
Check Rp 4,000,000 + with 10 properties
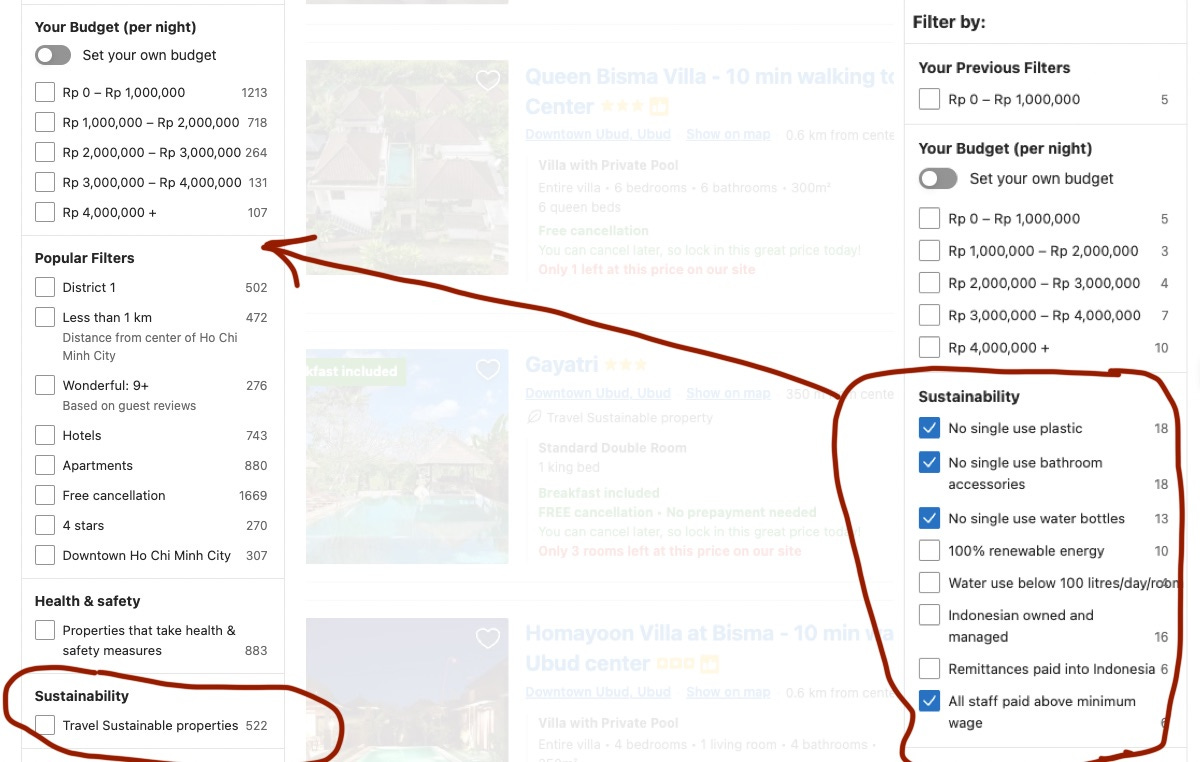[x=929, y=347]
